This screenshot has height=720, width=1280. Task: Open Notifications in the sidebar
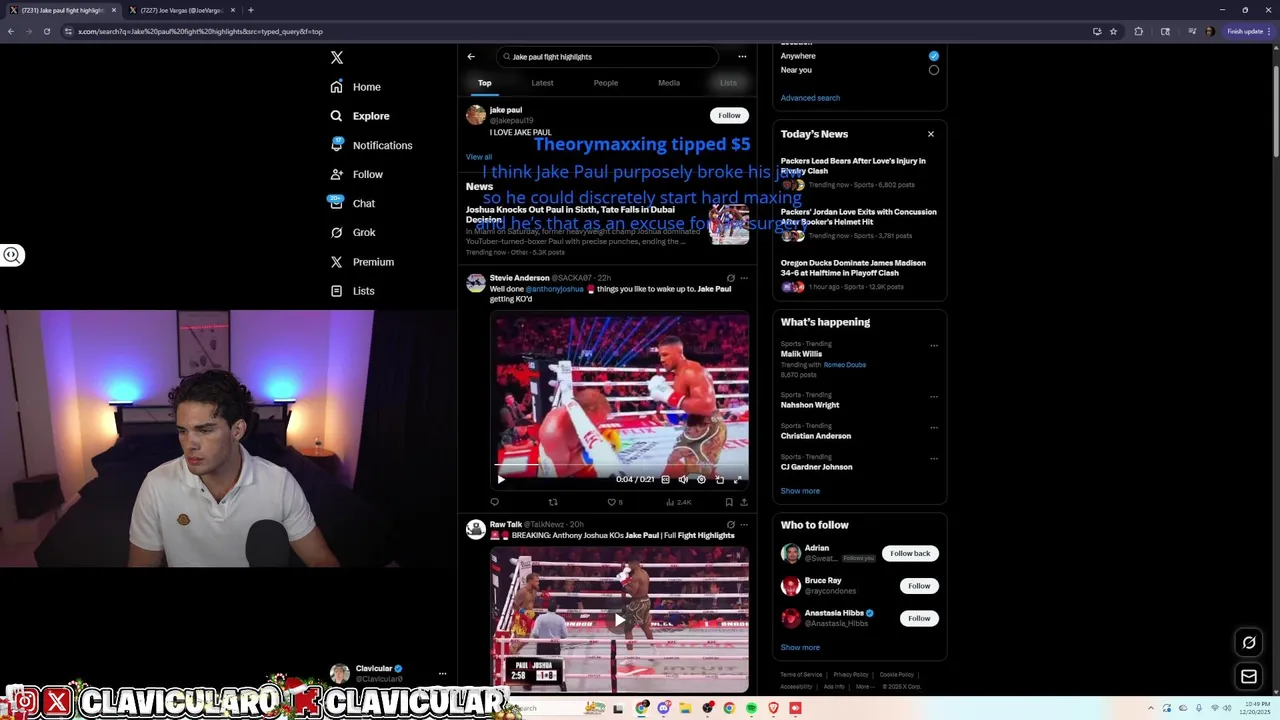[x=371, y=145]
